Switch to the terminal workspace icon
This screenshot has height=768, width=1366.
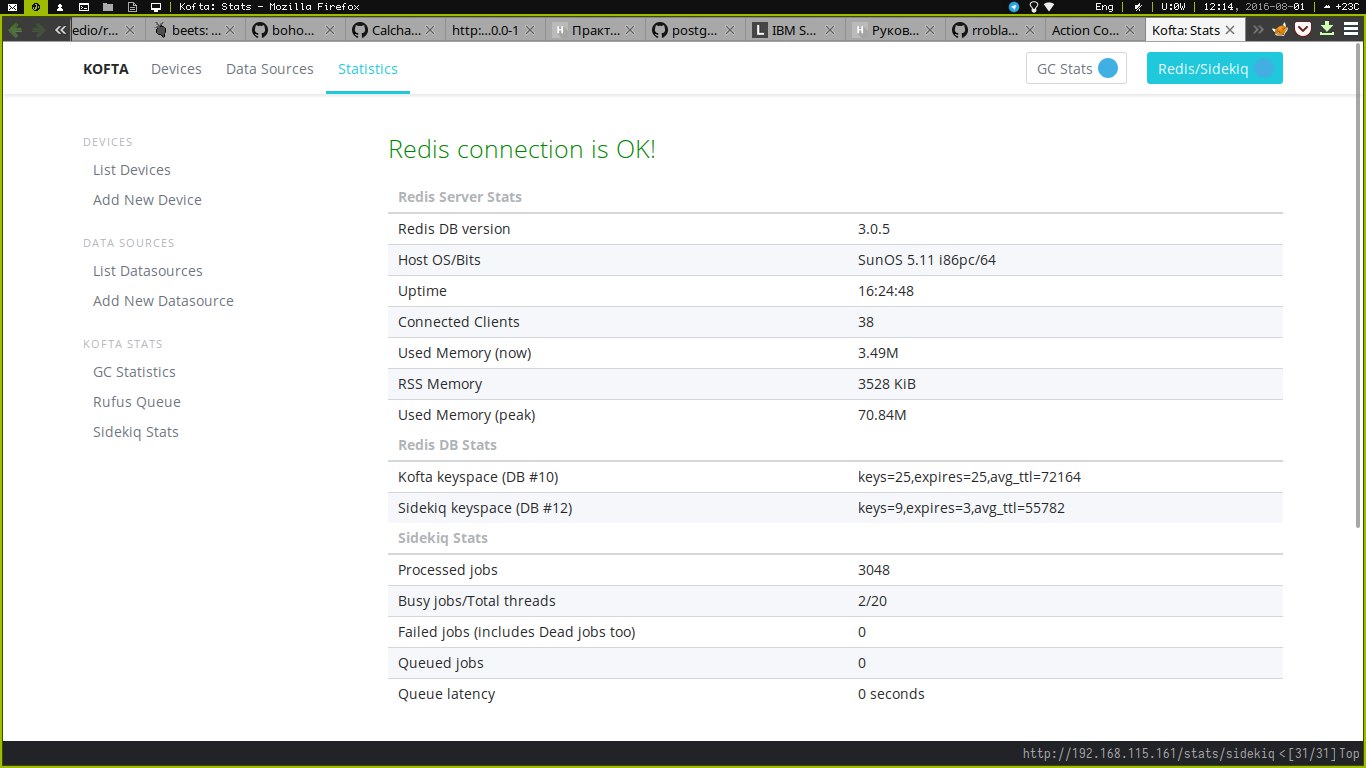(x=84, y=7)
